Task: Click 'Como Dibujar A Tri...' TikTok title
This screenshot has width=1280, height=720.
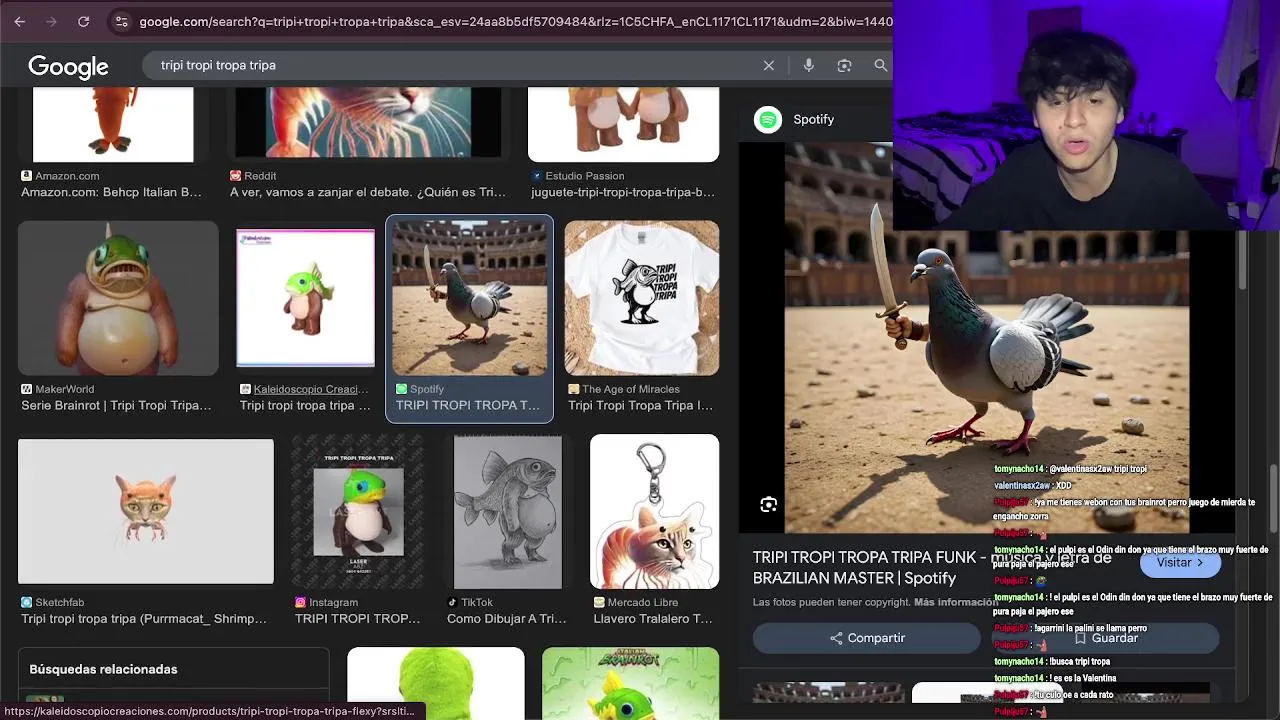Action: click(506, 618)
